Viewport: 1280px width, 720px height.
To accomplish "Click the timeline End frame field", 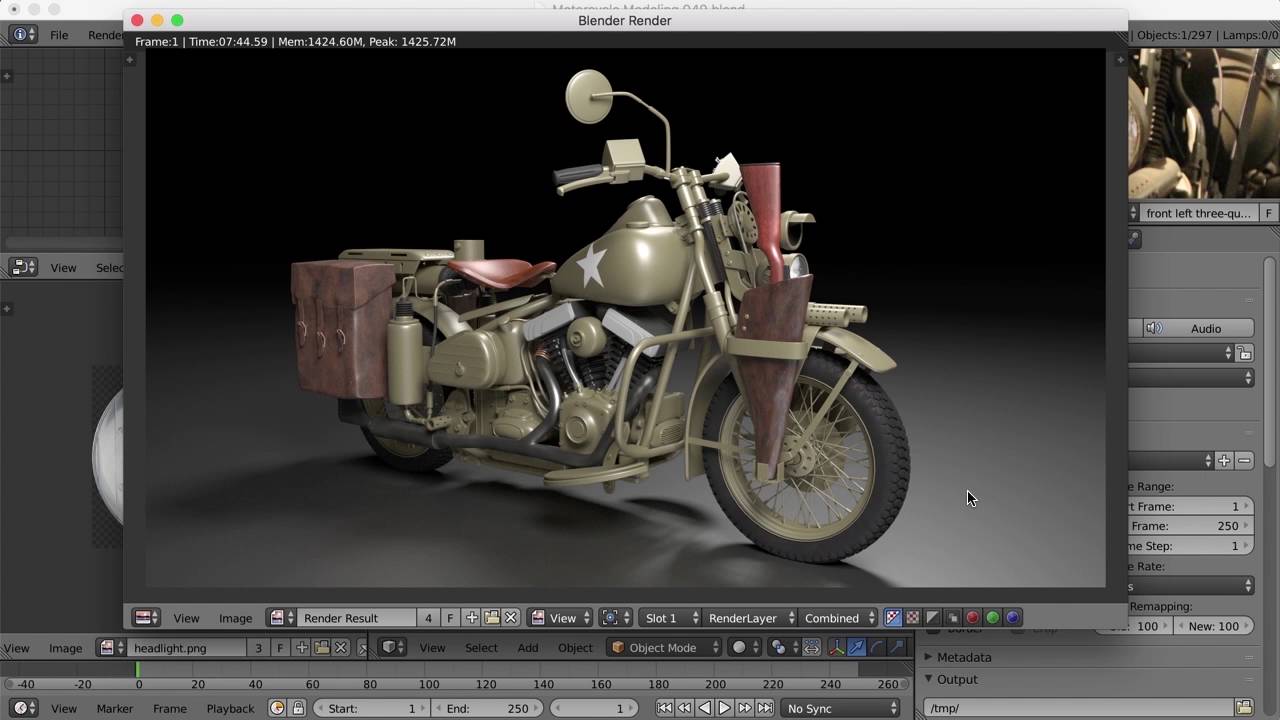I will (486, 708).
